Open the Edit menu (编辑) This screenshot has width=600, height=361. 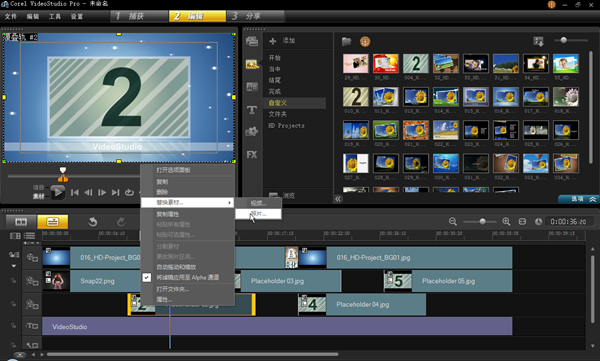click(33, 16)
